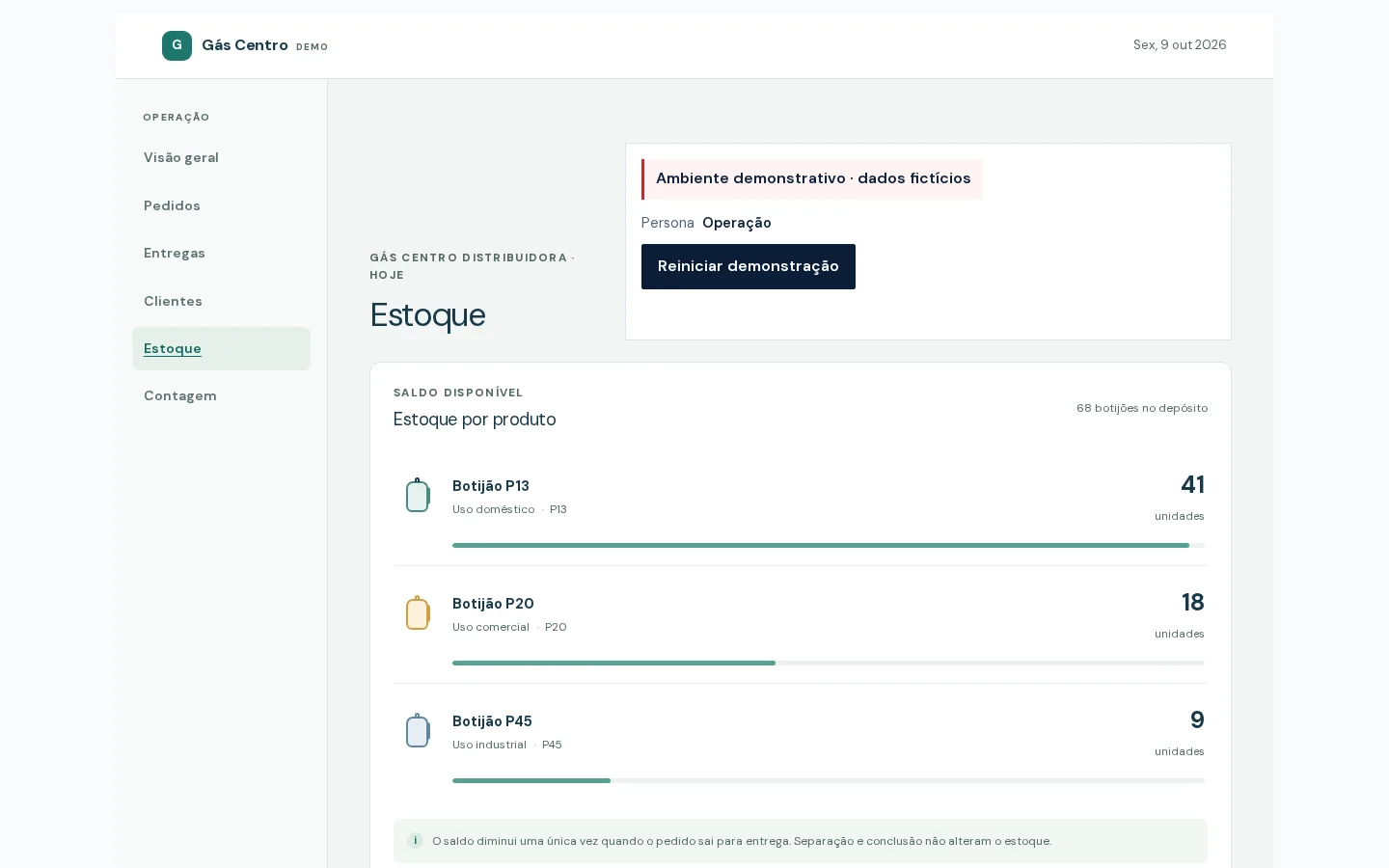The width and height of the screenshot is (1389, 868).
Task: Click the Persona value 'Operação'
Action: 737,223
